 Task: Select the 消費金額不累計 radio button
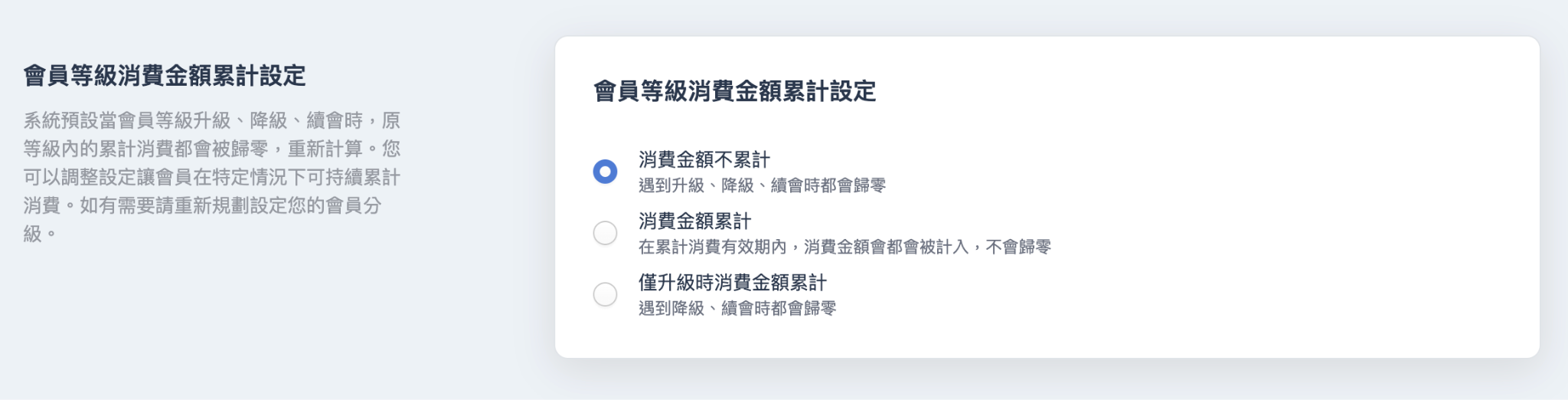click(x=605, y=172)
